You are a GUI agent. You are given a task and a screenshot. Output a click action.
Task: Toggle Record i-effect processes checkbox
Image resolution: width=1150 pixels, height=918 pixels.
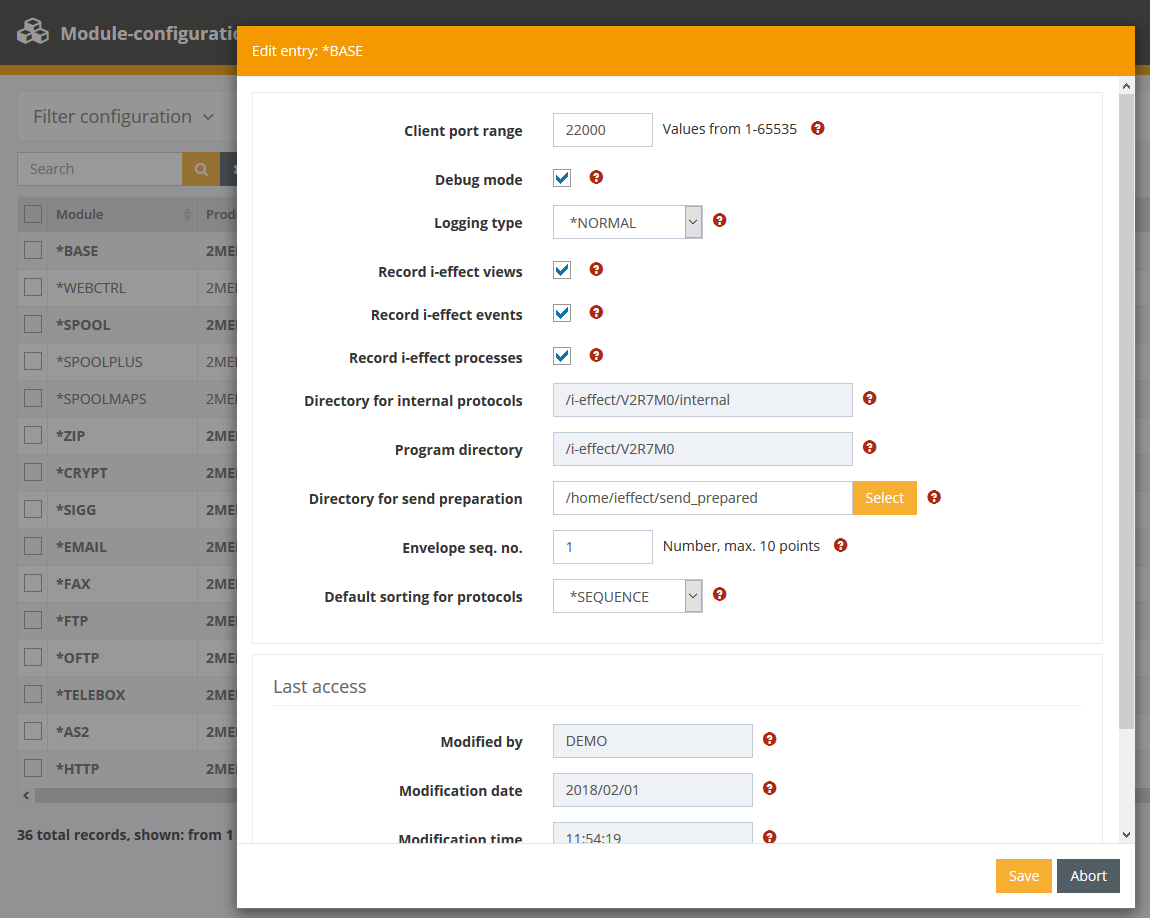tap(562, 357)
